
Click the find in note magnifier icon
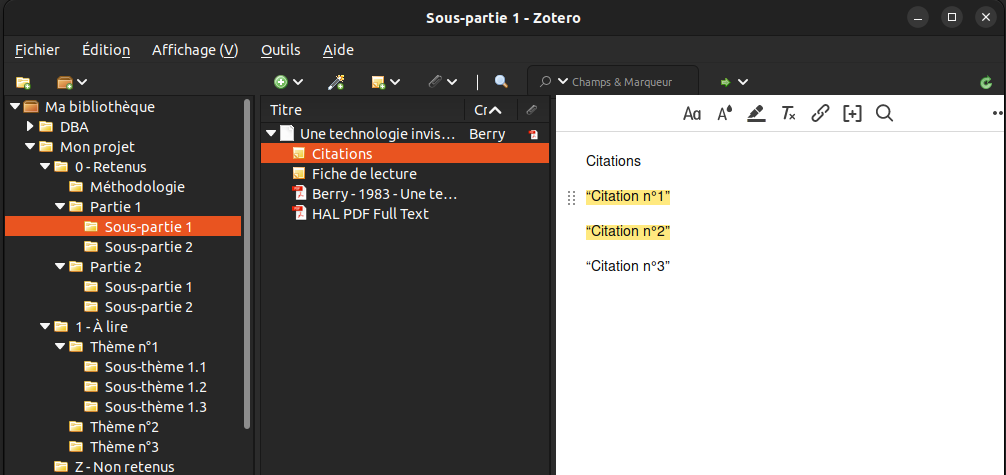coord(884,114)
